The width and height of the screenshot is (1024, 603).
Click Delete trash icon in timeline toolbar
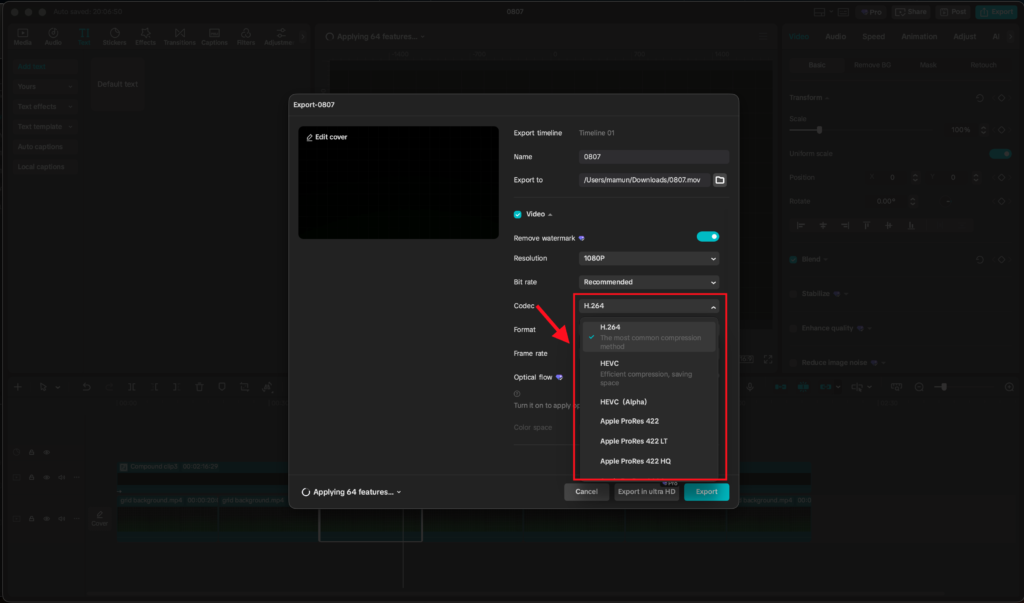(199, 387)
